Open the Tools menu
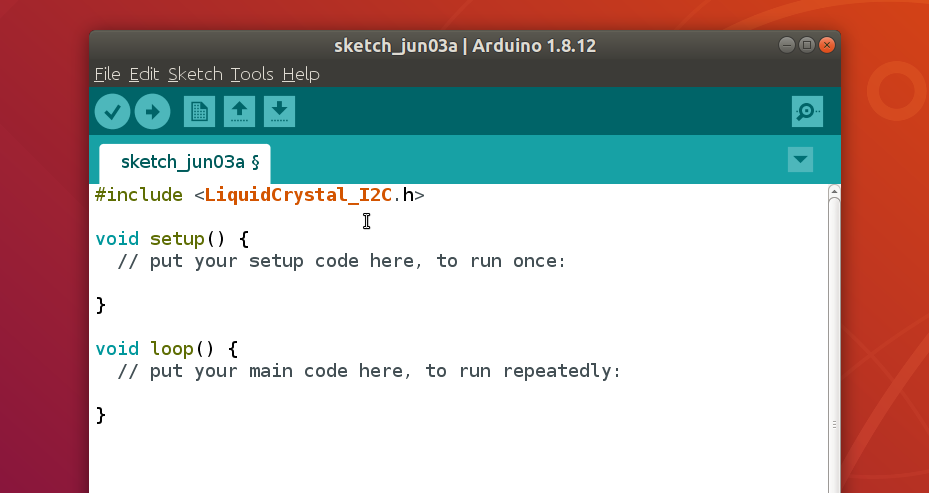This screenshot has height=493, width=929. click(x=252, y=74)
